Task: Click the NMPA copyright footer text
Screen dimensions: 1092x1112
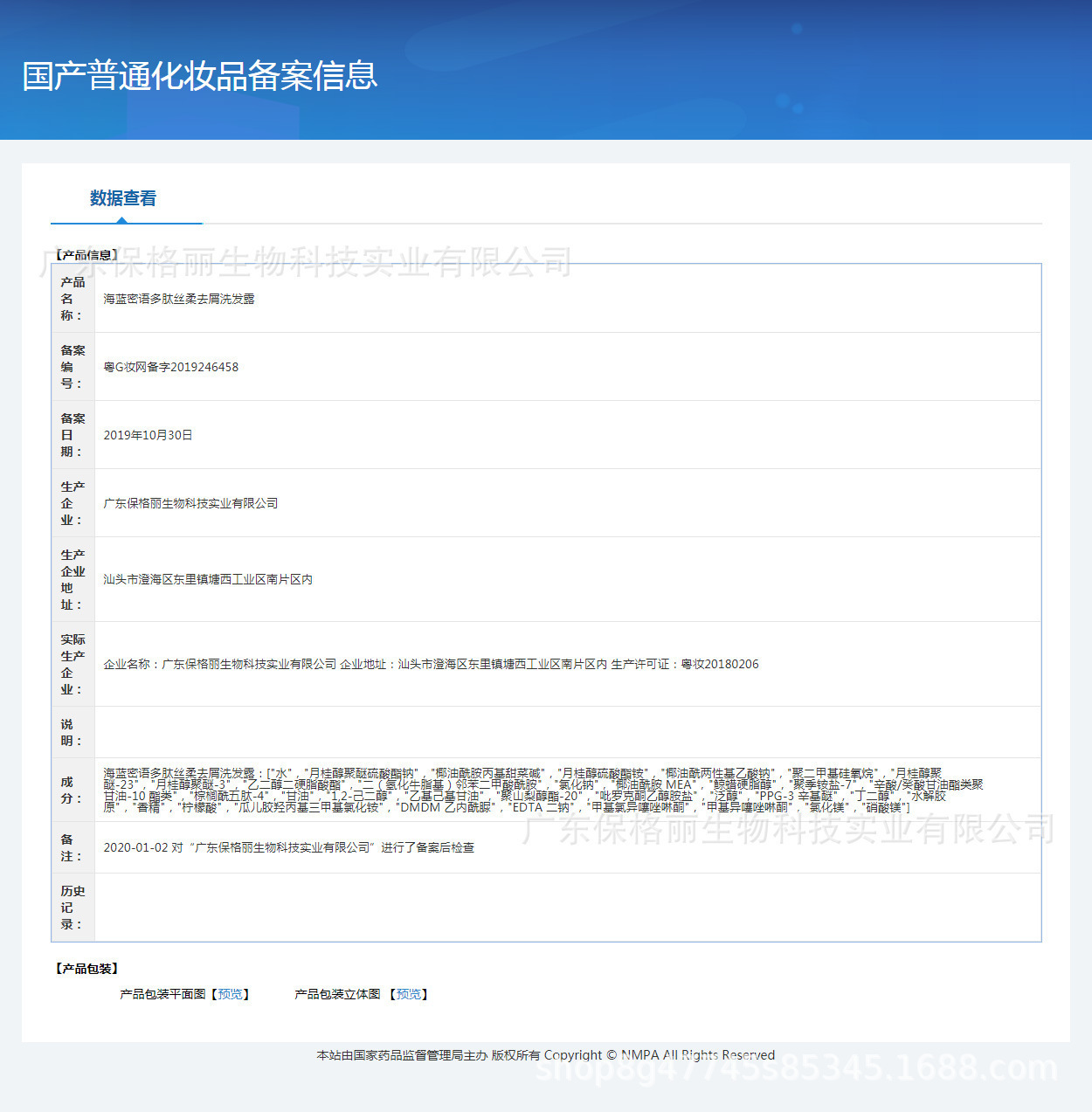Action: [546, 1055]
